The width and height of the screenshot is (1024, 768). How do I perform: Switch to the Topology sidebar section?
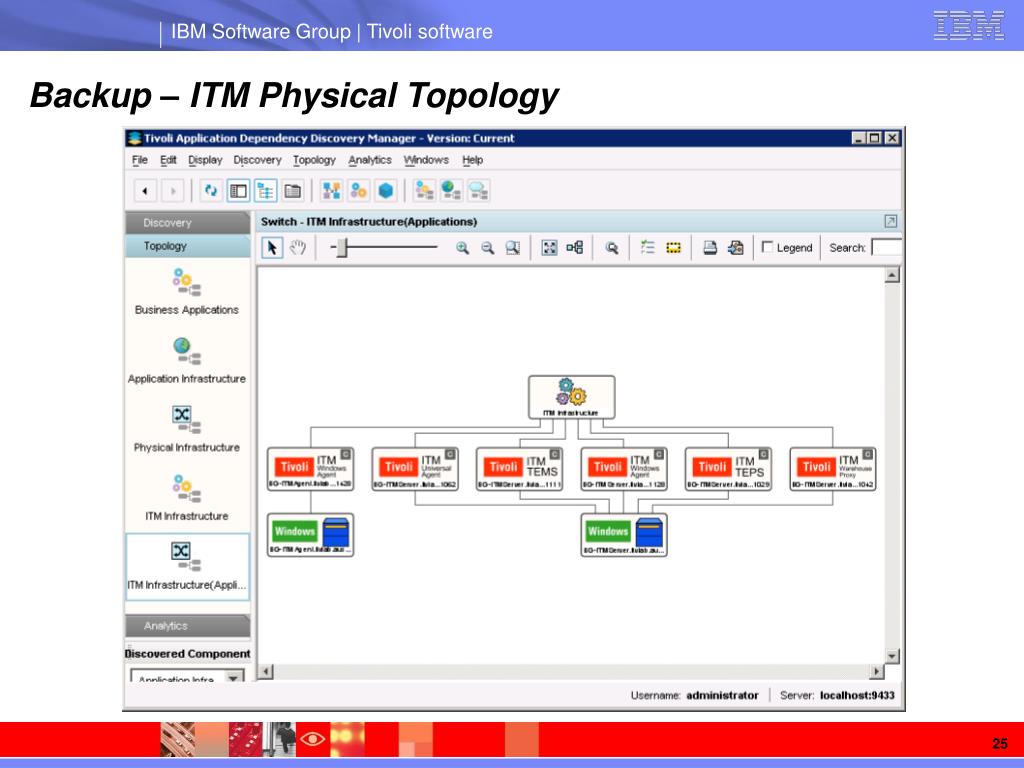point(187,246)
